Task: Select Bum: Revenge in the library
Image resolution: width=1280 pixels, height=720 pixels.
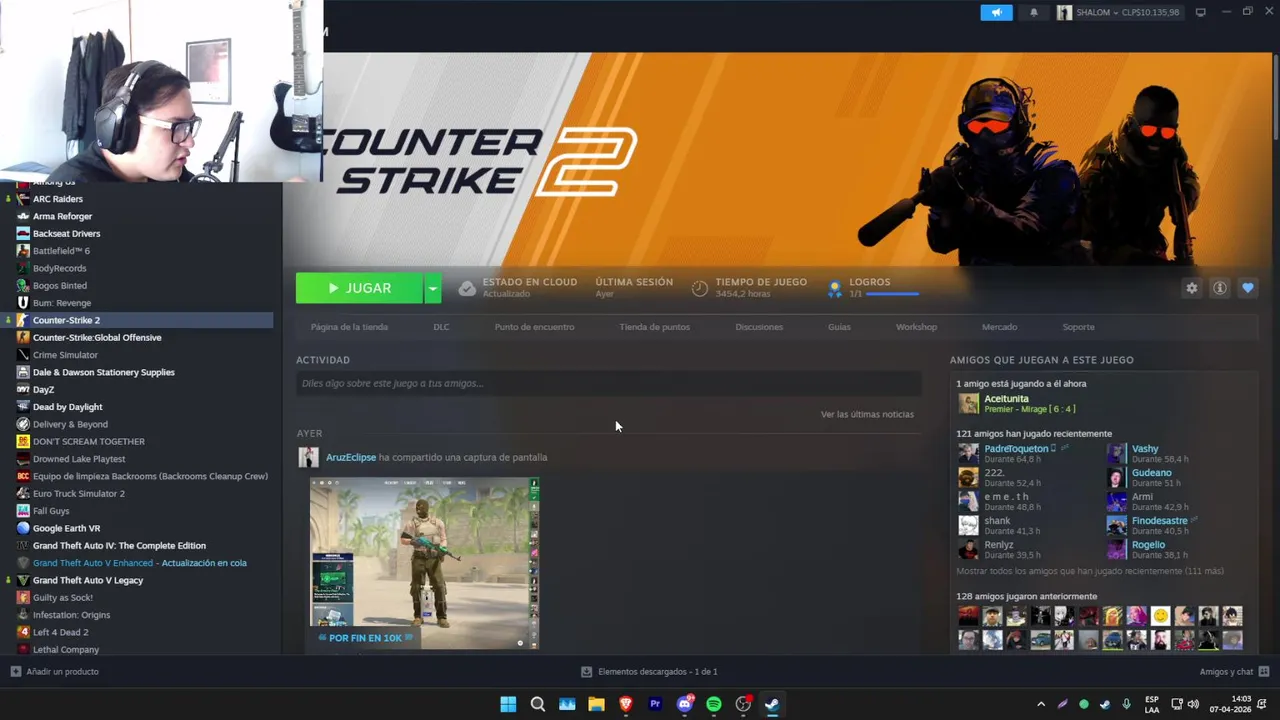Action: pyautogui.click(x=62, y=303)
